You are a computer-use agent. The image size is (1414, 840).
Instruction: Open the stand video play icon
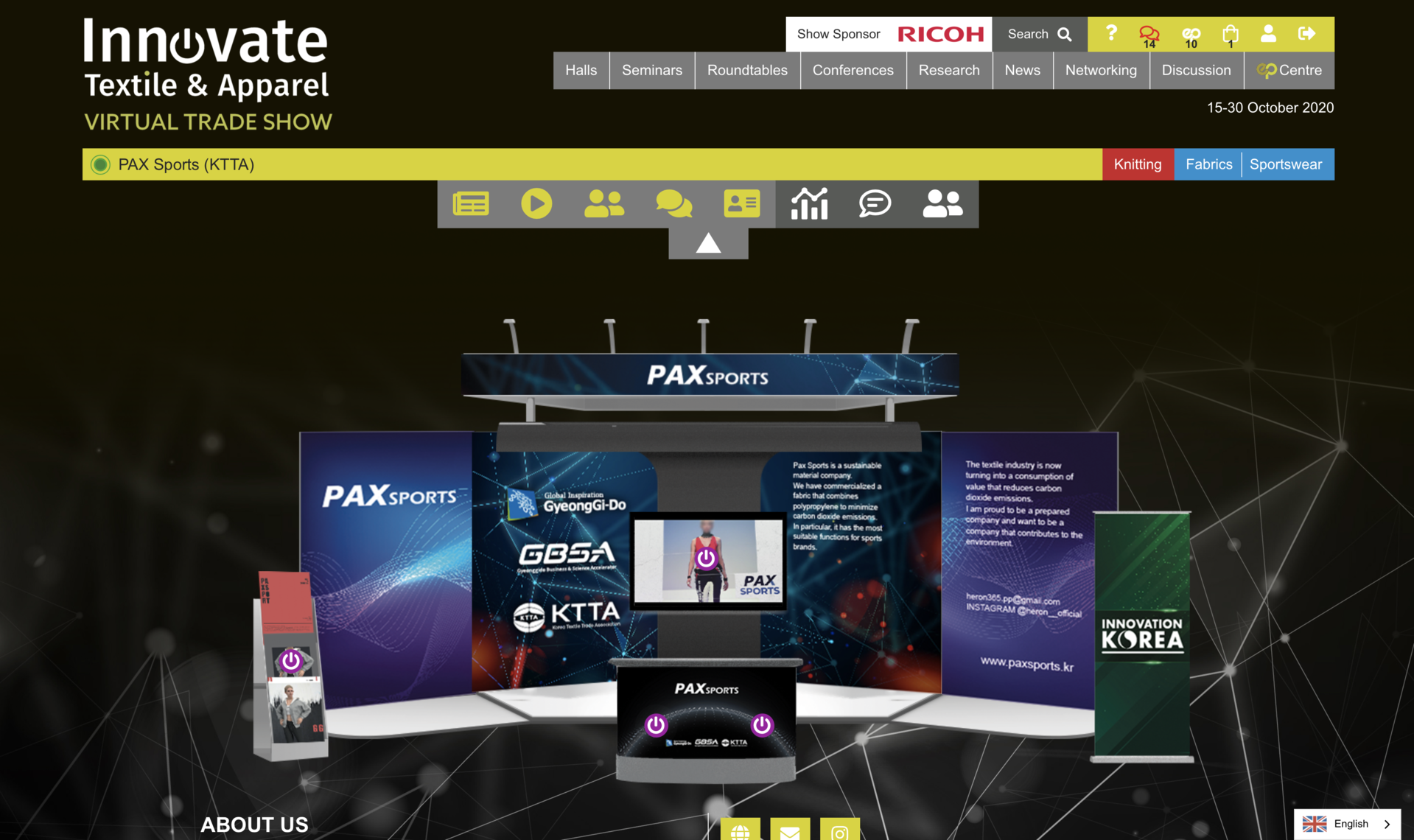536,203
